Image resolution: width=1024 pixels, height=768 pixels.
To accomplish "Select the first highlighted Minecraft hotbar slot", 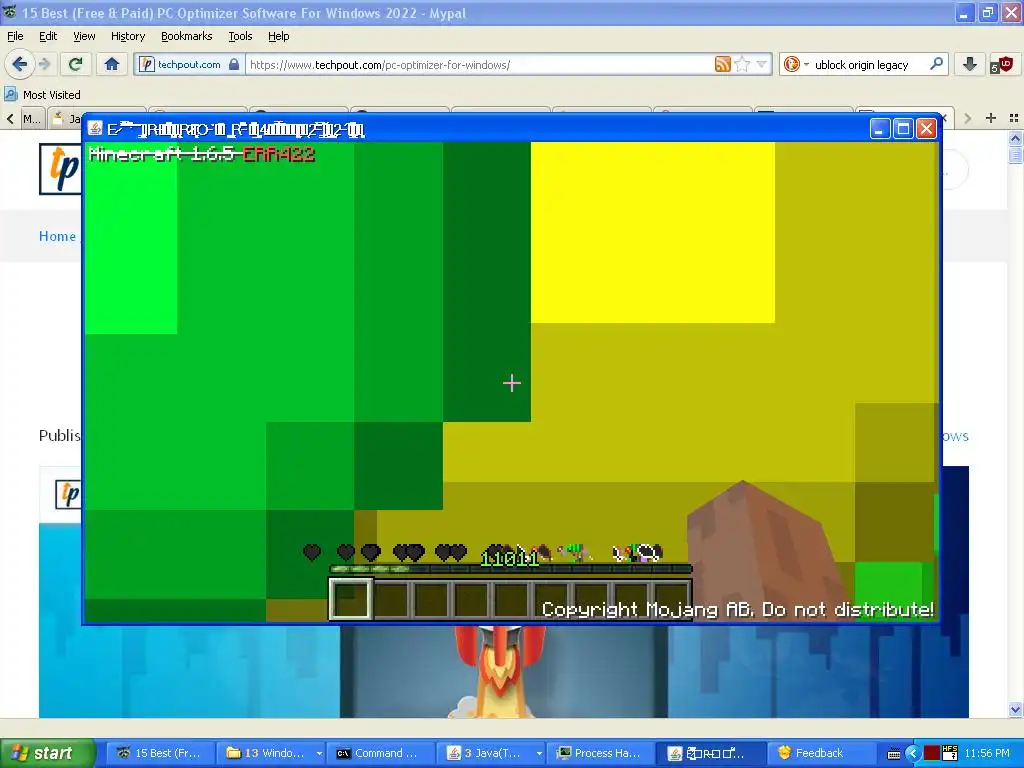I will pyautogui.click(x=351, y=599).
